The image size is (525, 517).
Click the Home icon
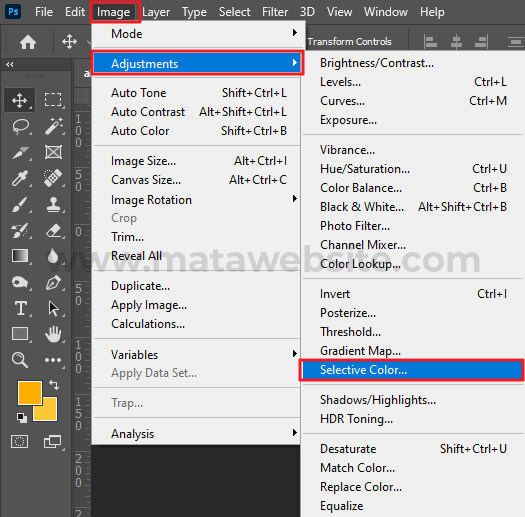[28, 42]
